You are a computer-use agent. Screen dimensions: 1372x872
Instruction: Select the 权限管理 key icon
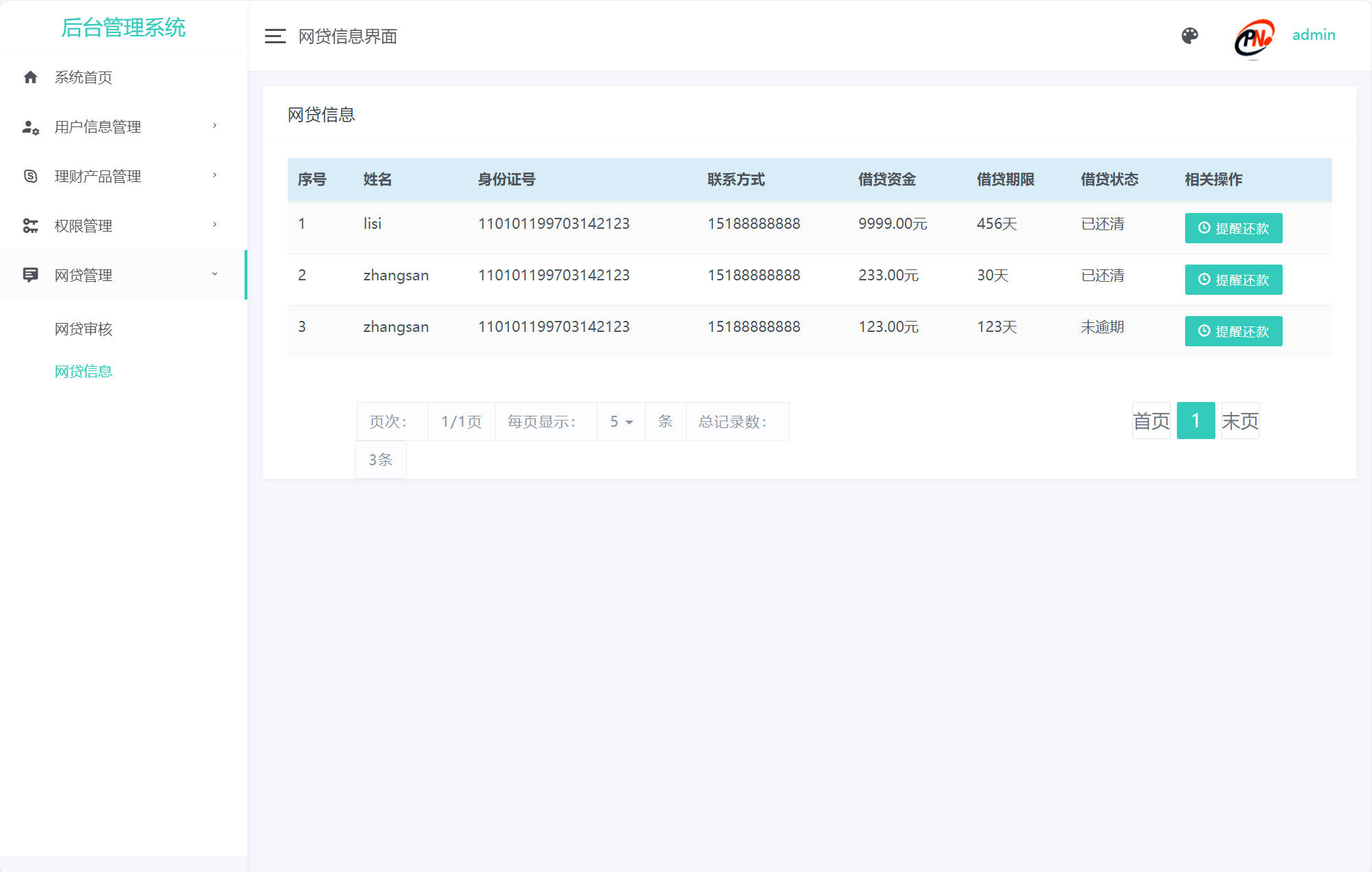(30, 225)
